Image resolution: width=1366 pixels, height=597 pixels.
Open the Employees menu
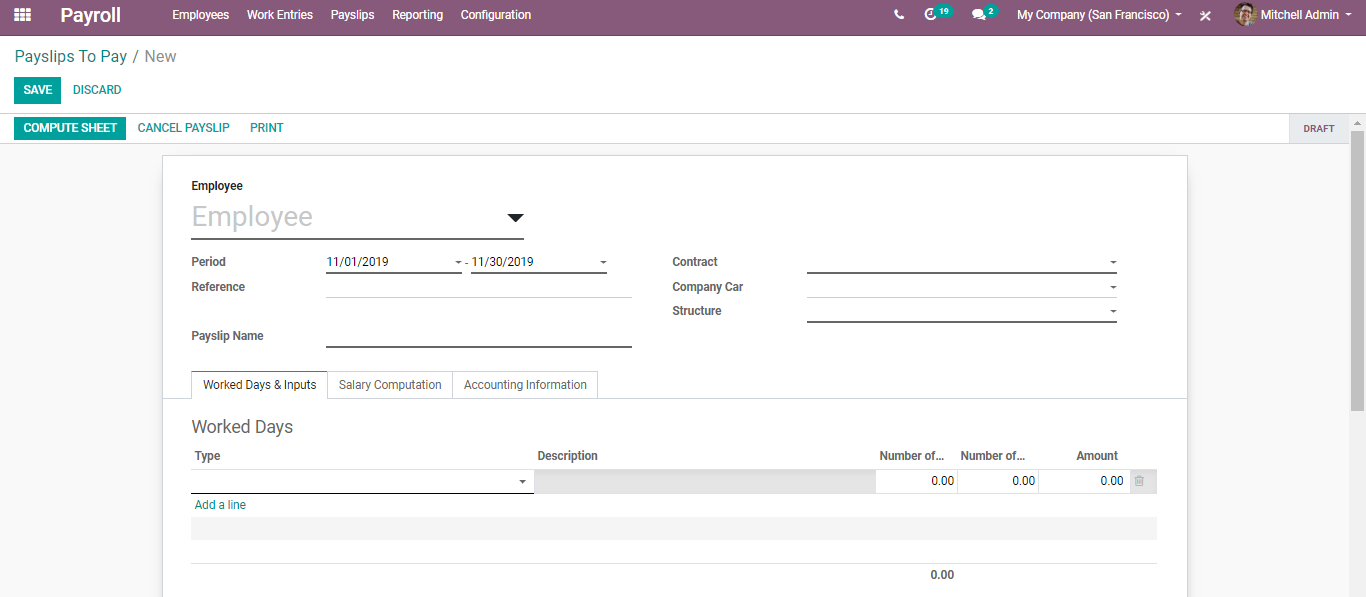[x=200, y=15]
